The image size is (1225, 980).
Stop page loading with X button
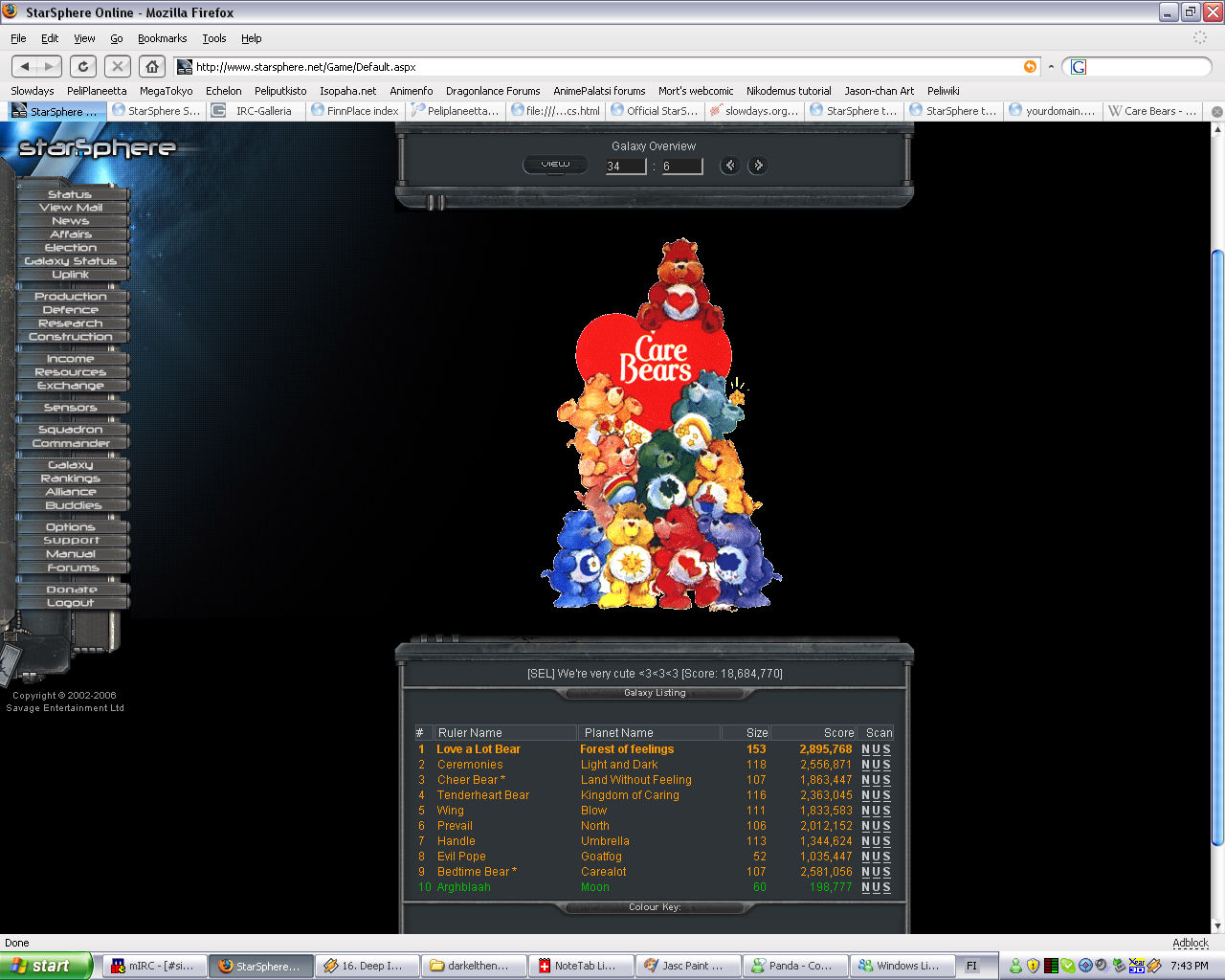click(x=117, y=66)
